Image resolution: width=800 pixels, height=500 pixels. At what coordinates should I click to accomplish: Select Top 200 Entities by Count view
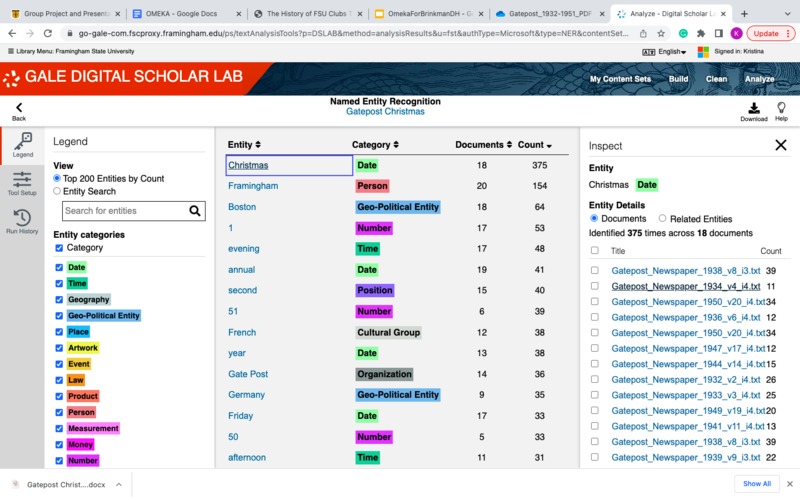(57, 178)
